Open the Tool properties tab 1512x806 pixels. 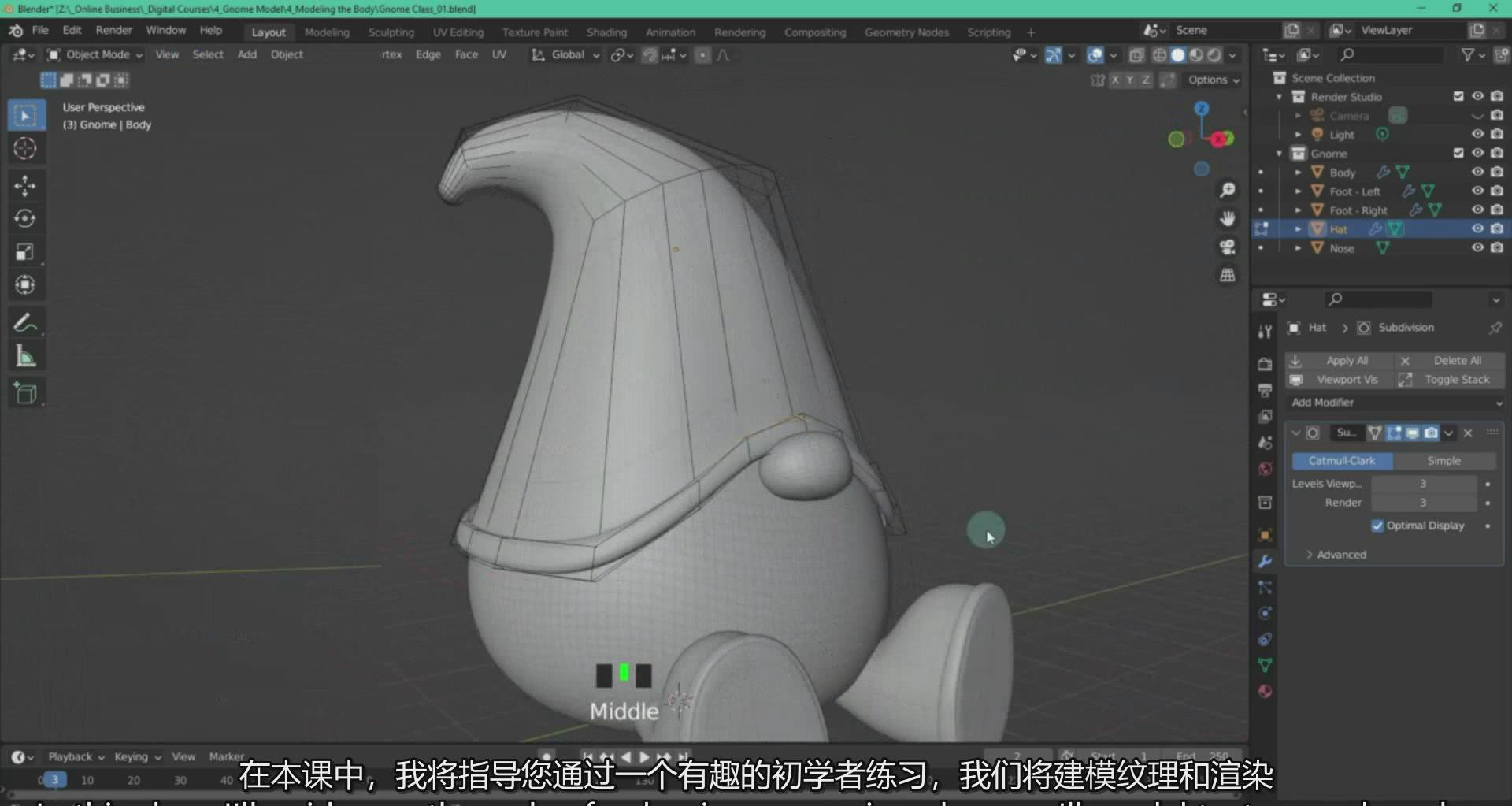point(1265,332)
